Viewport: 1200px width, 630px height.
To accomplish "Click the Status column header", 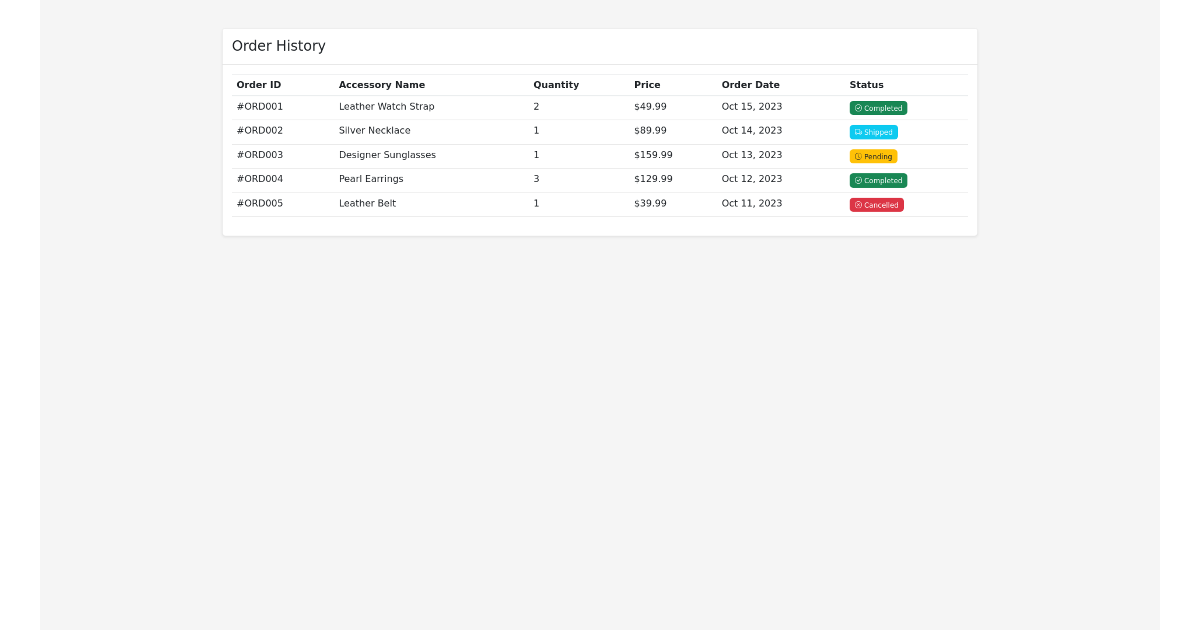I will click(866, 84).
